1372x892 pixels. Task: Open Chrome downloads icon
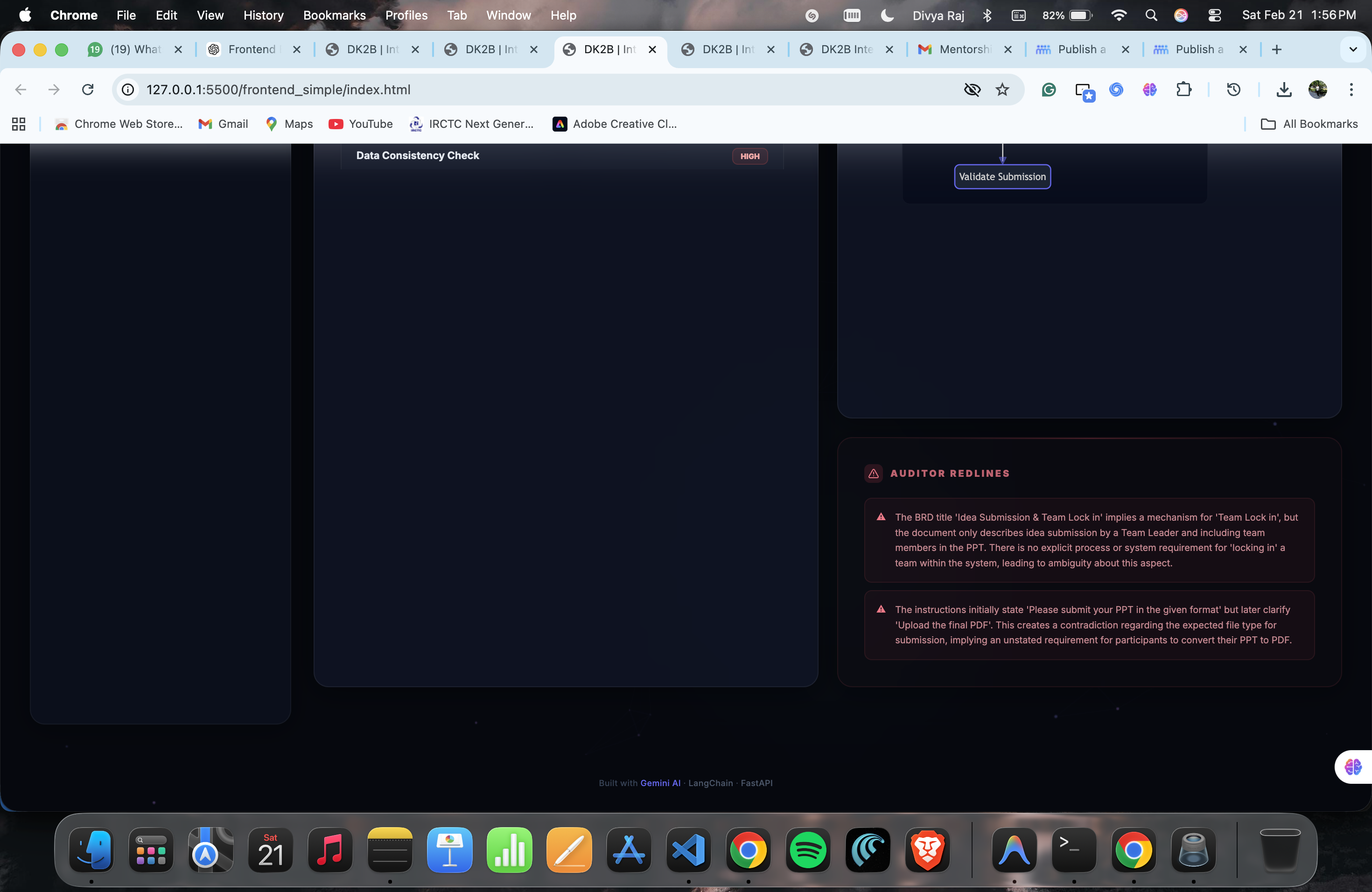tap(1284, 89)
